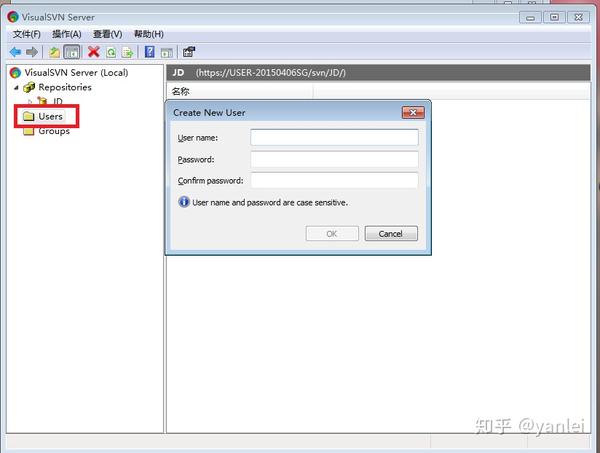Select VisualSVN Server (Local) root node
Image resolution: width=600 pixels, height=453 pixels.
click(x=76, y=72)
